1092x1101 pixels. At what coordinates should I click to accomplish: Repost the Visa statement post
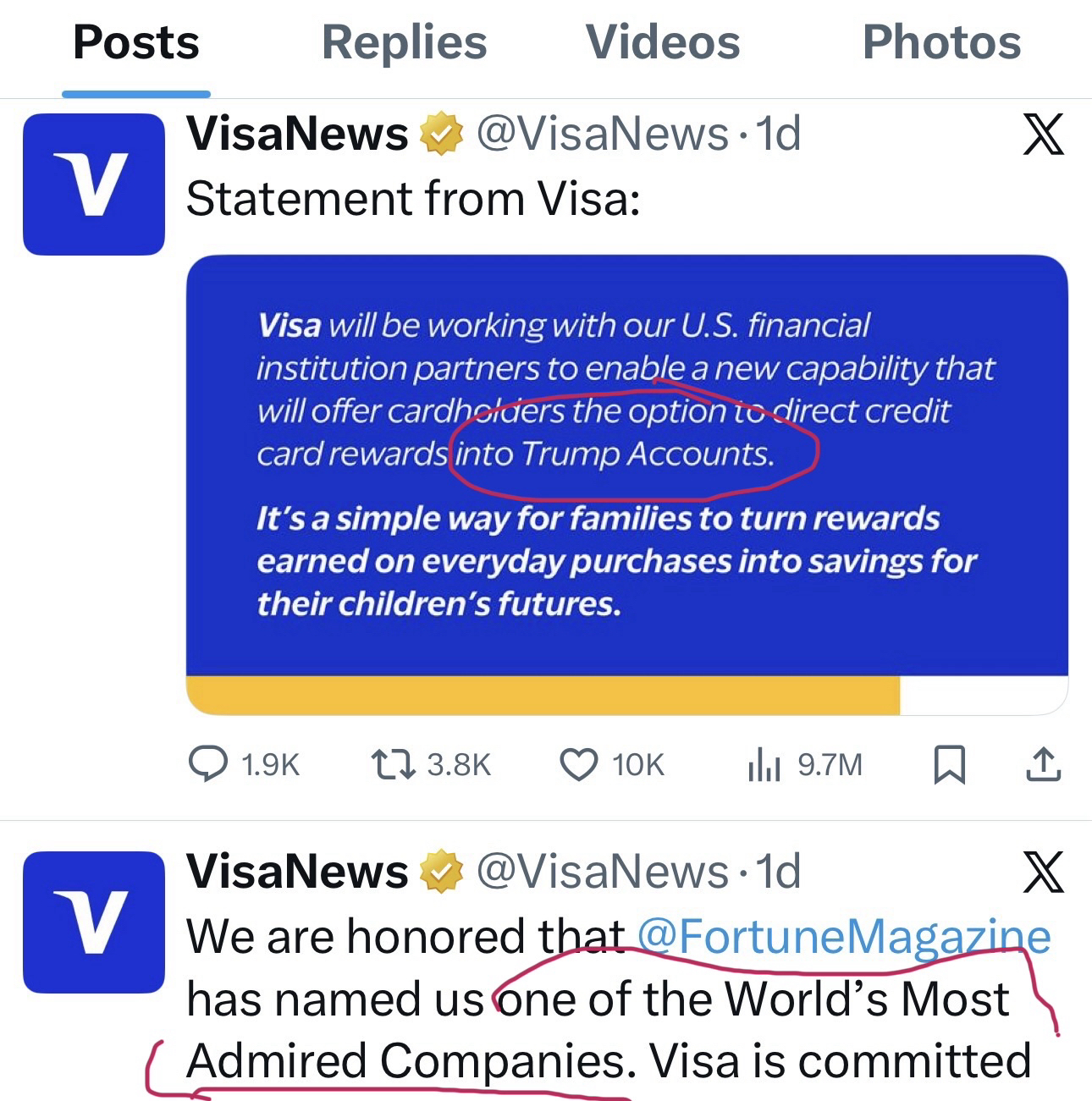(394, 764)
